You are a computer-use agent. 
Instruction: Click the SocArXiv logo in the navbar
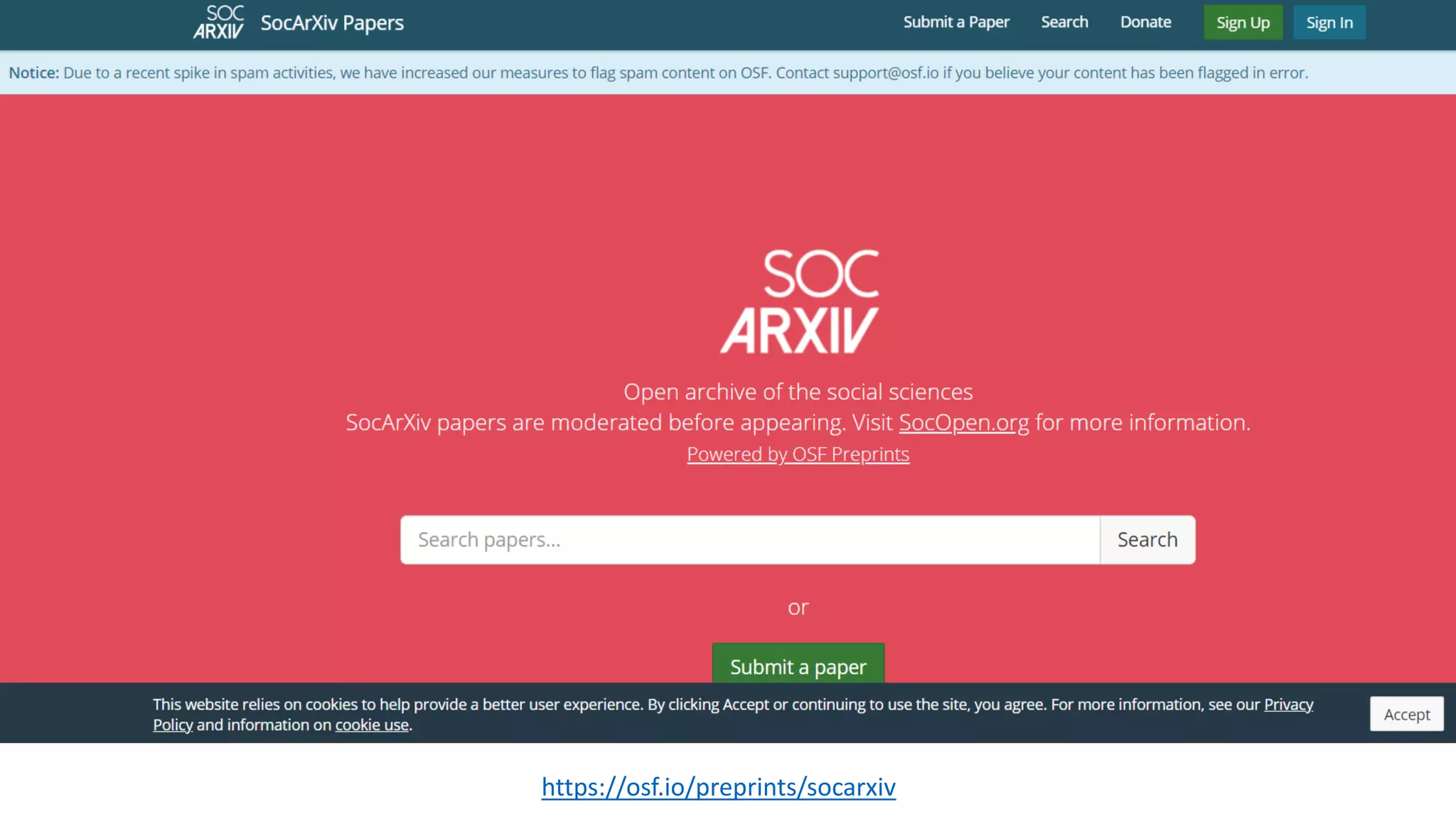[x=218, y=22]
